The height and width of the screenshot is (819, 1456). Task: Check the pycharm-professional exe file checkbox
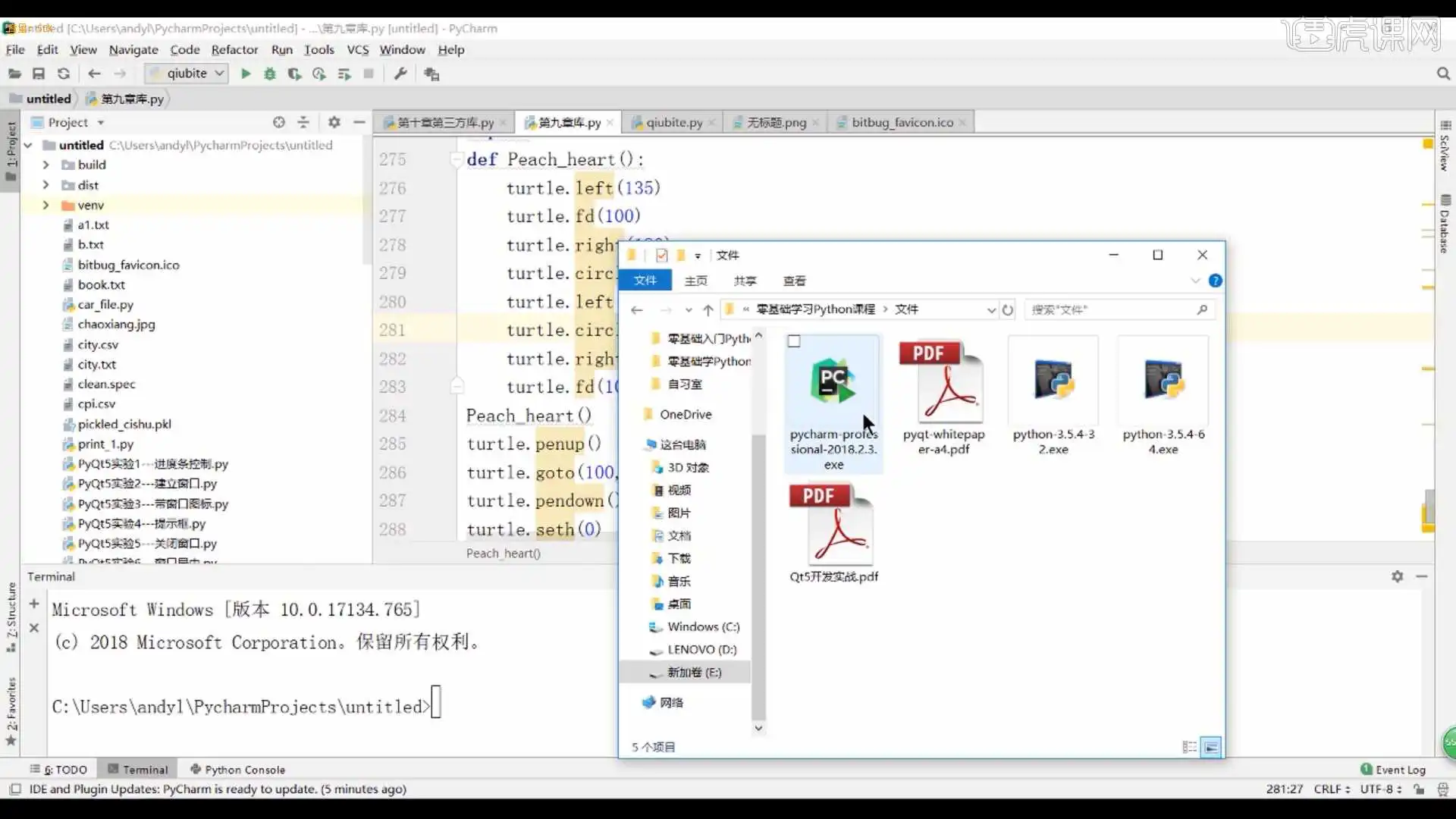pos(794,341)
